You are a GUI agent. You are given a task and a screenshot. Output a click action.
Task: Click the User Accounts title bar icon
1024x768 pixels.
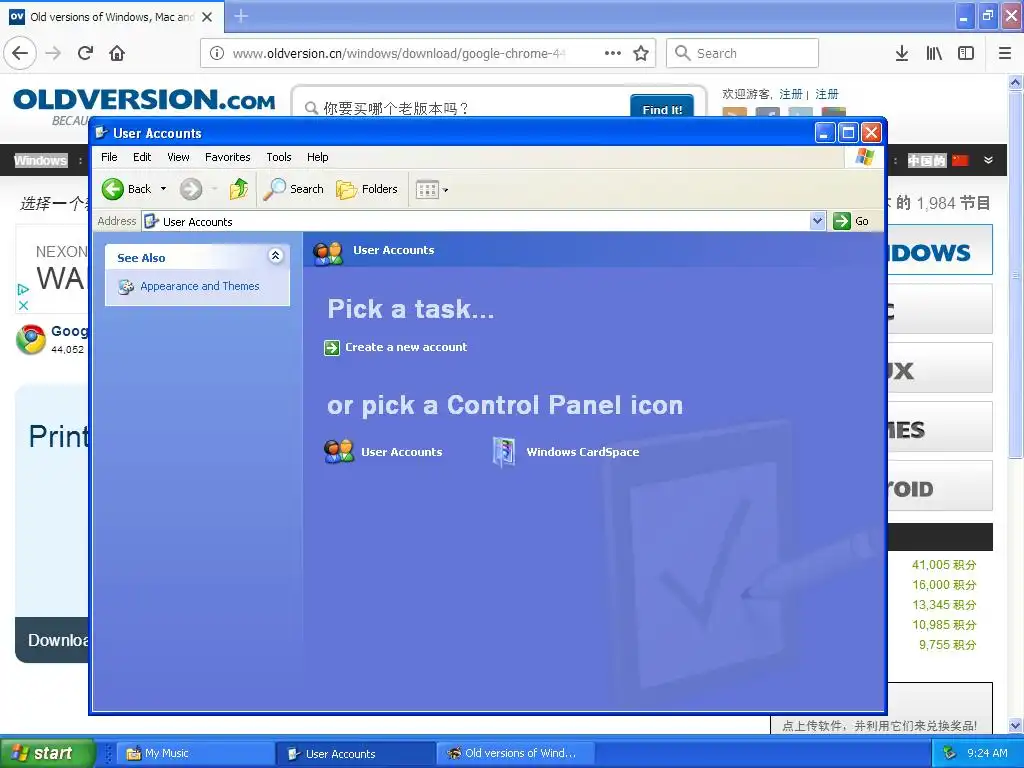[101, 133]
